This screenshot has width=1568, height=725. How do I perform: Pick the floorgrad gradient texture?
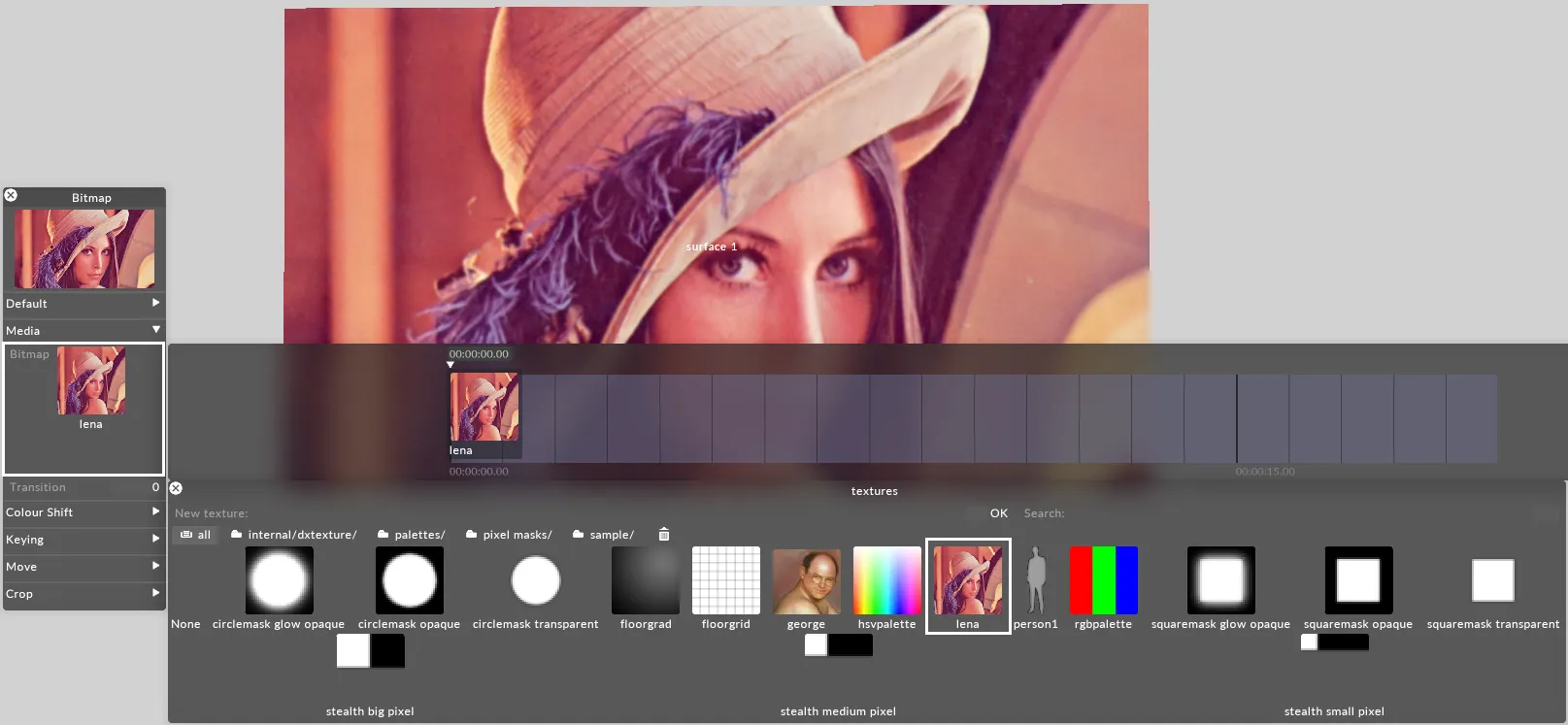pos(646,580)
